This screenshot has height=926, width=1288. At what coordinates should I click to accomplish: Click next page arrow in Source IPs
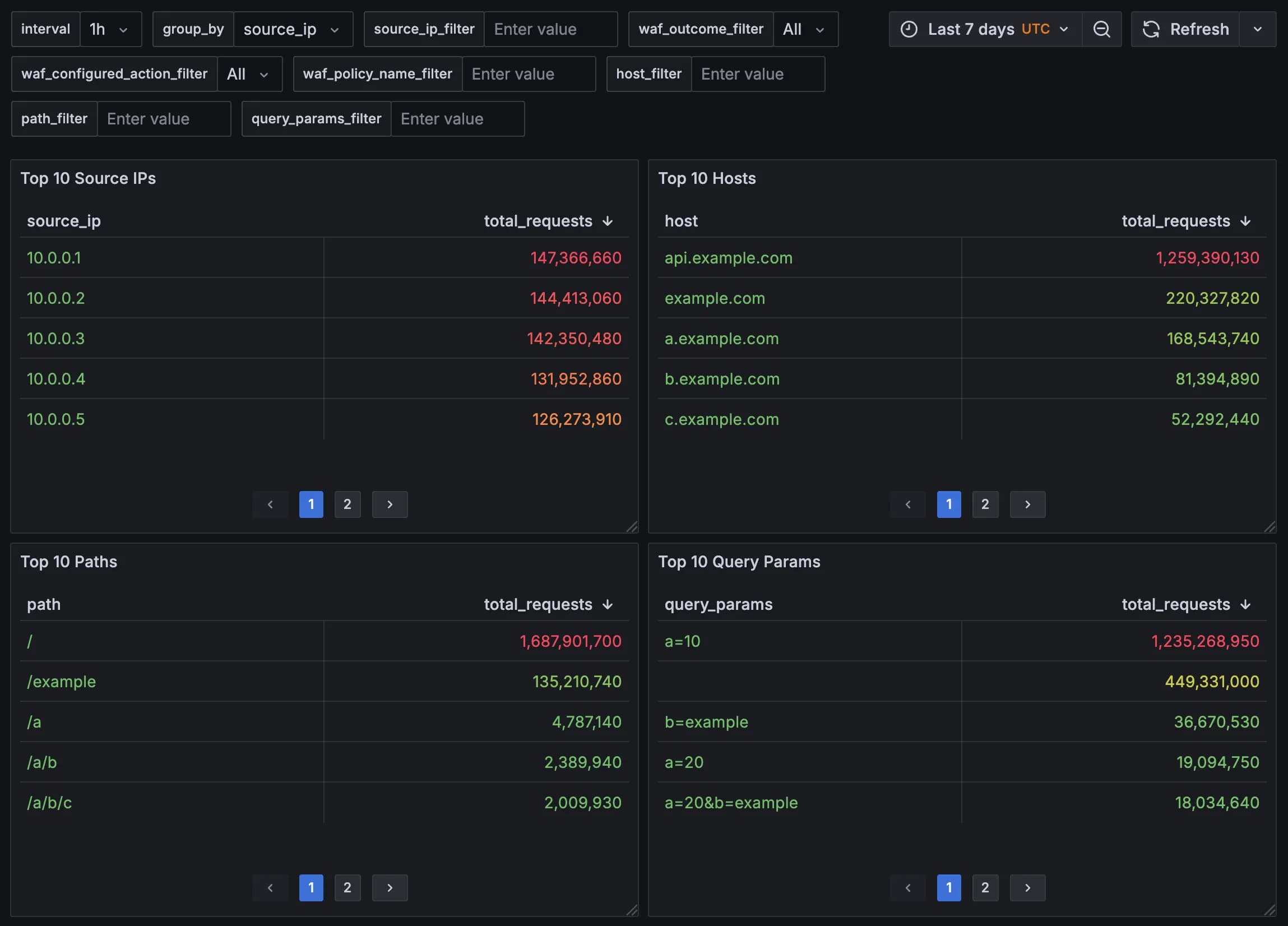click(390, 504)
